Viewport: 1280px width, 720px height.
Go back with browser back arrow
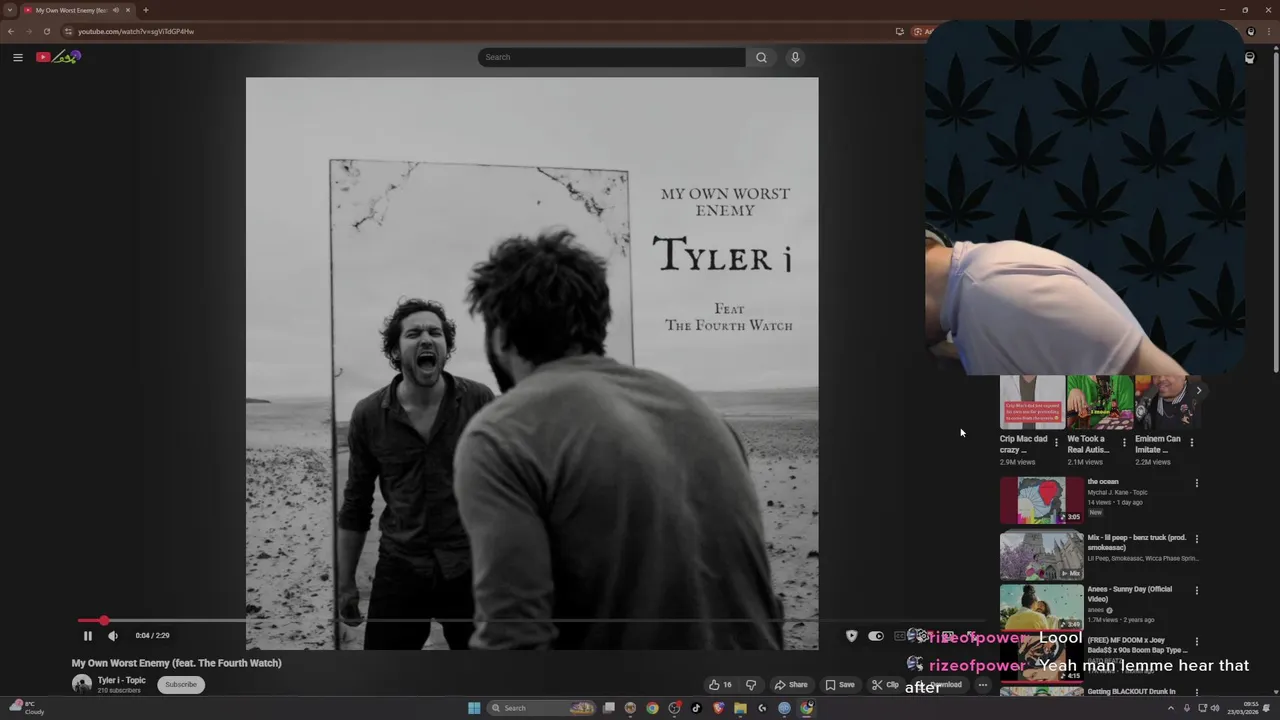click(x=11, y=31)
